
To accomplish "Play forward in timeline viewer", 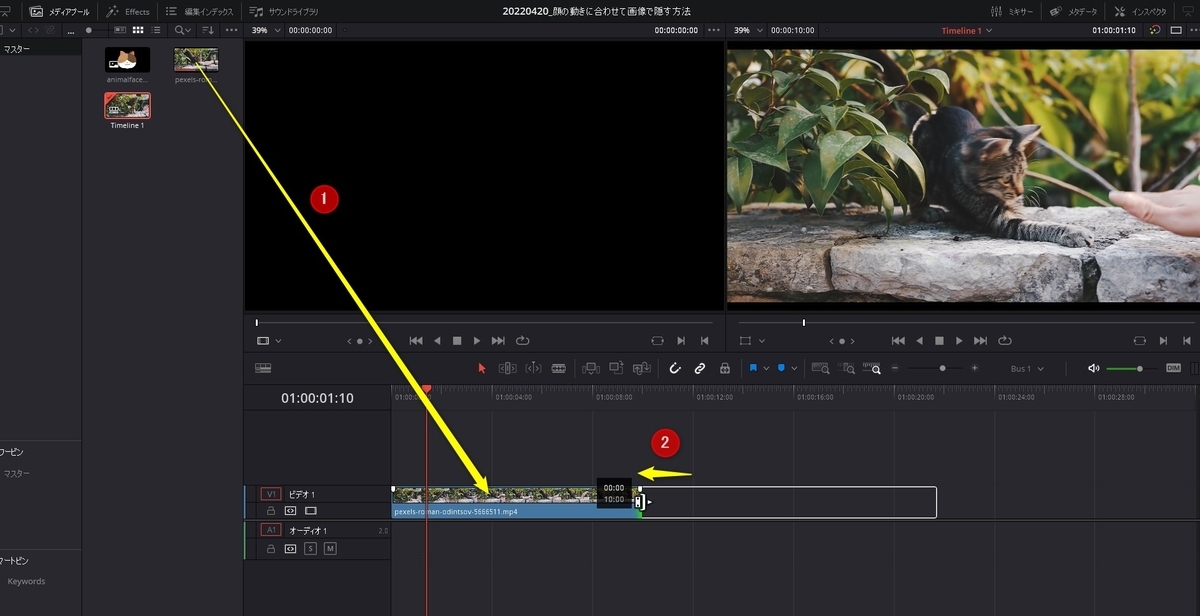I will (959, 340).
